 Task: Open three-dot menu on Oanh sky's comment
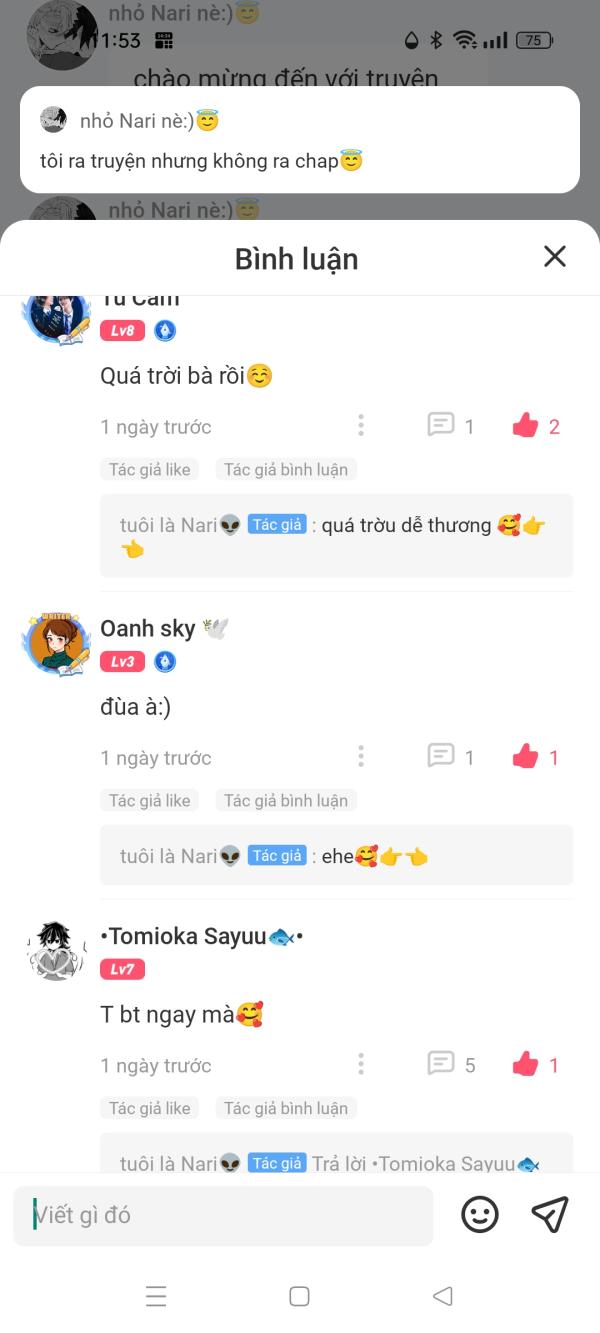tap(361, 757)
